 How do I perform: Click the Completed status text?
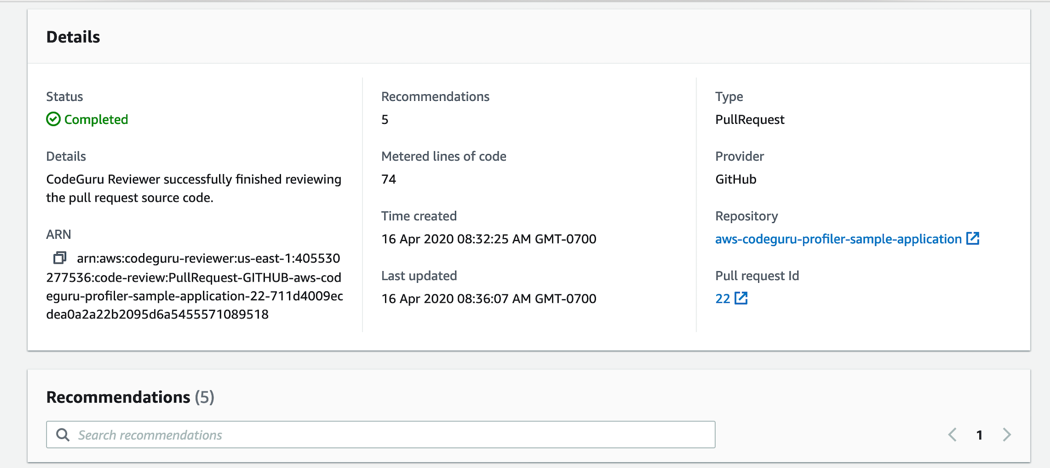(x=96, y=119)
